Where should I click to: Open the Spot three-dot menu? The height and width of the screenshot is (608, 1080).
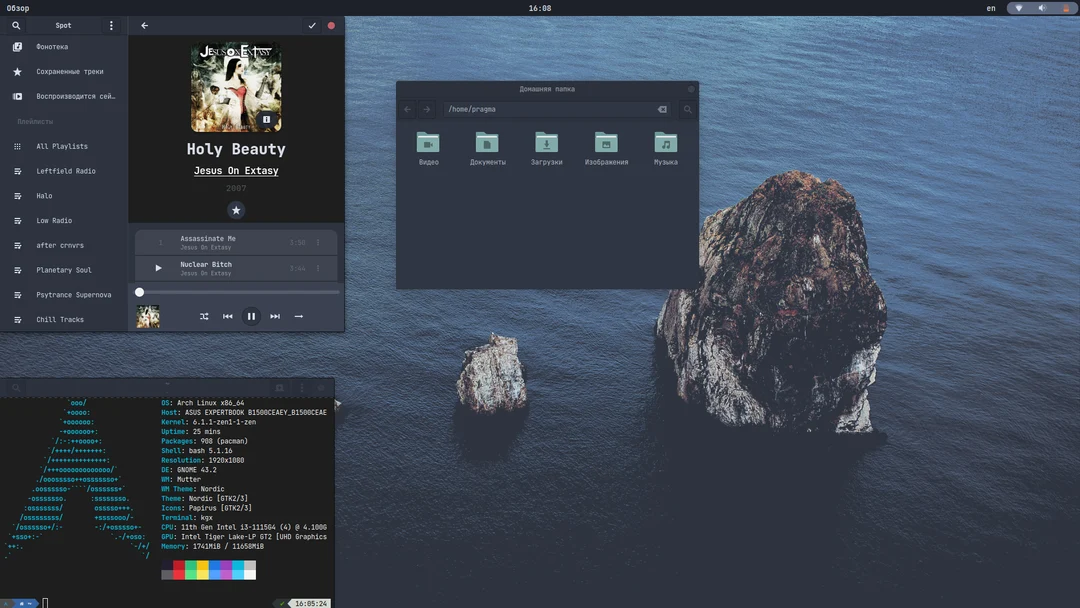(x=111, y=25)
